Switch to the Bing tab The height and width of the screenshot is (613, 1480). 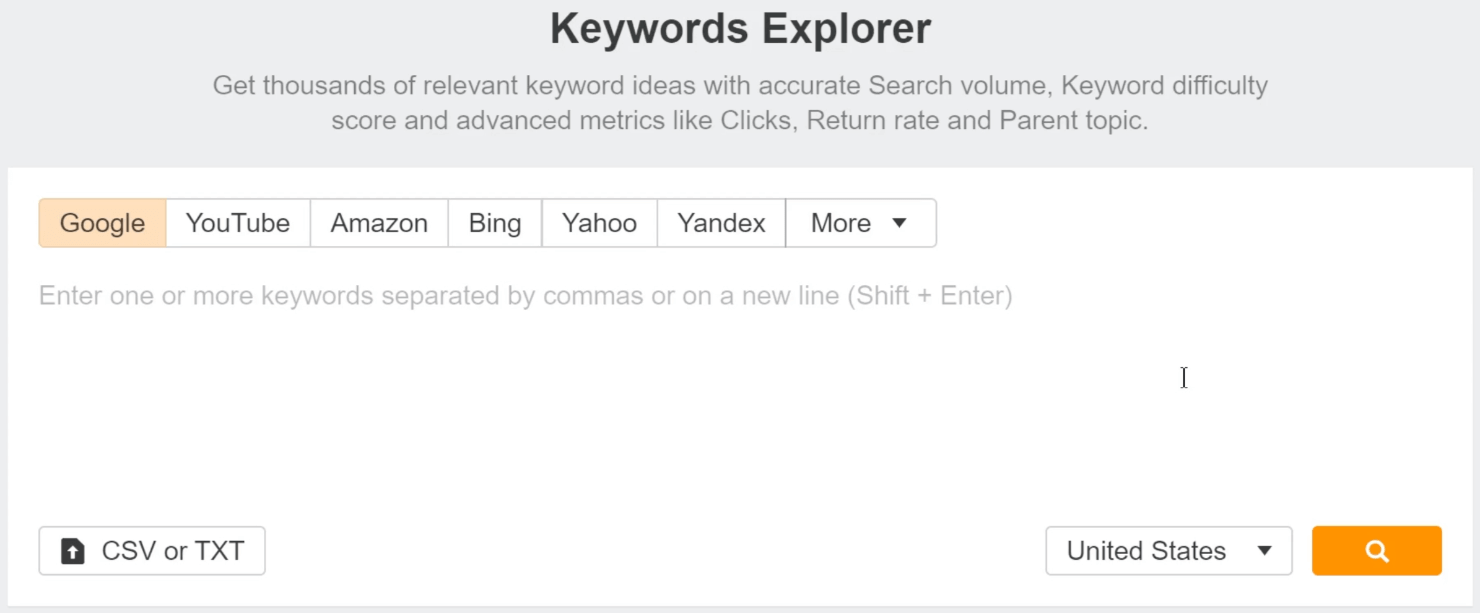(494, 223)
